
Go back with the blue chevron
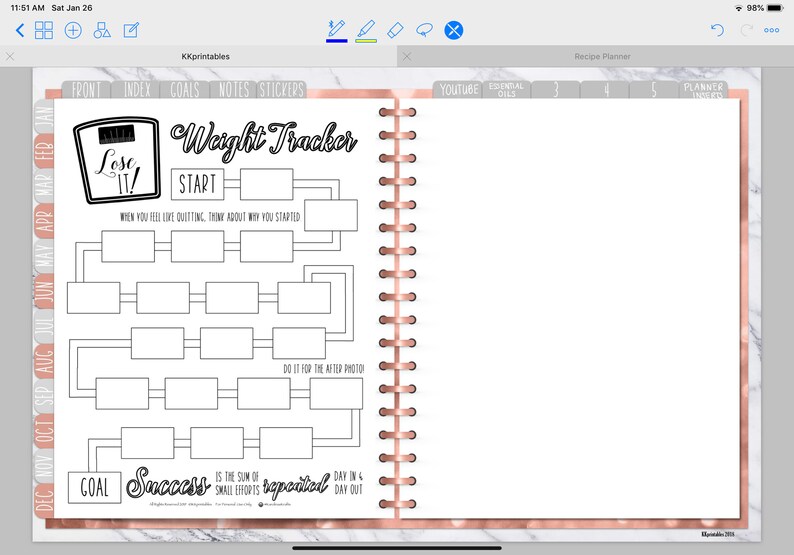(x=20, y=30)
